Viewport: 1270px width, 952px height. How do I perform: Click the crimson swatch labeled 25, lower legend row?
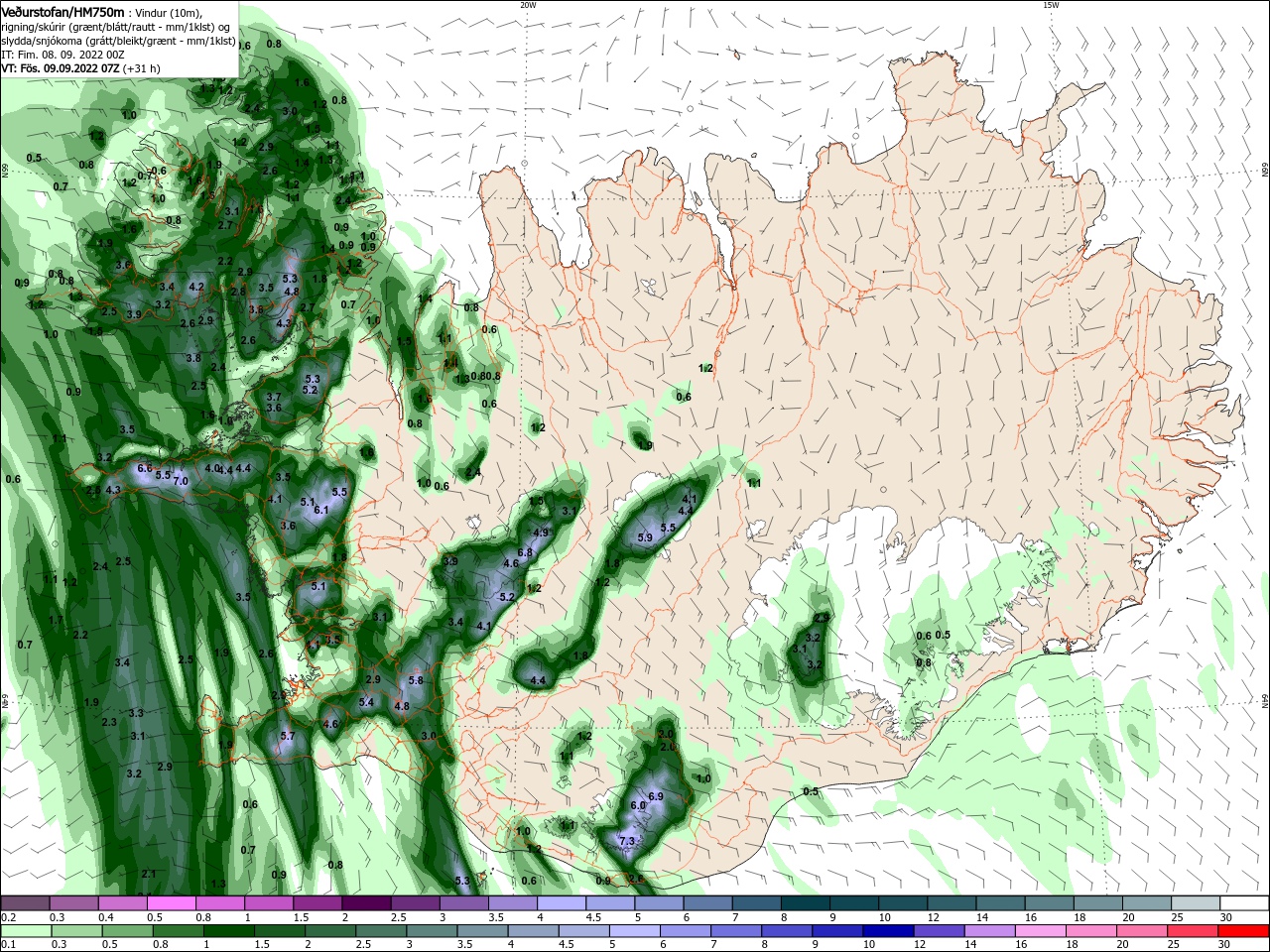tap(1195, 931)
